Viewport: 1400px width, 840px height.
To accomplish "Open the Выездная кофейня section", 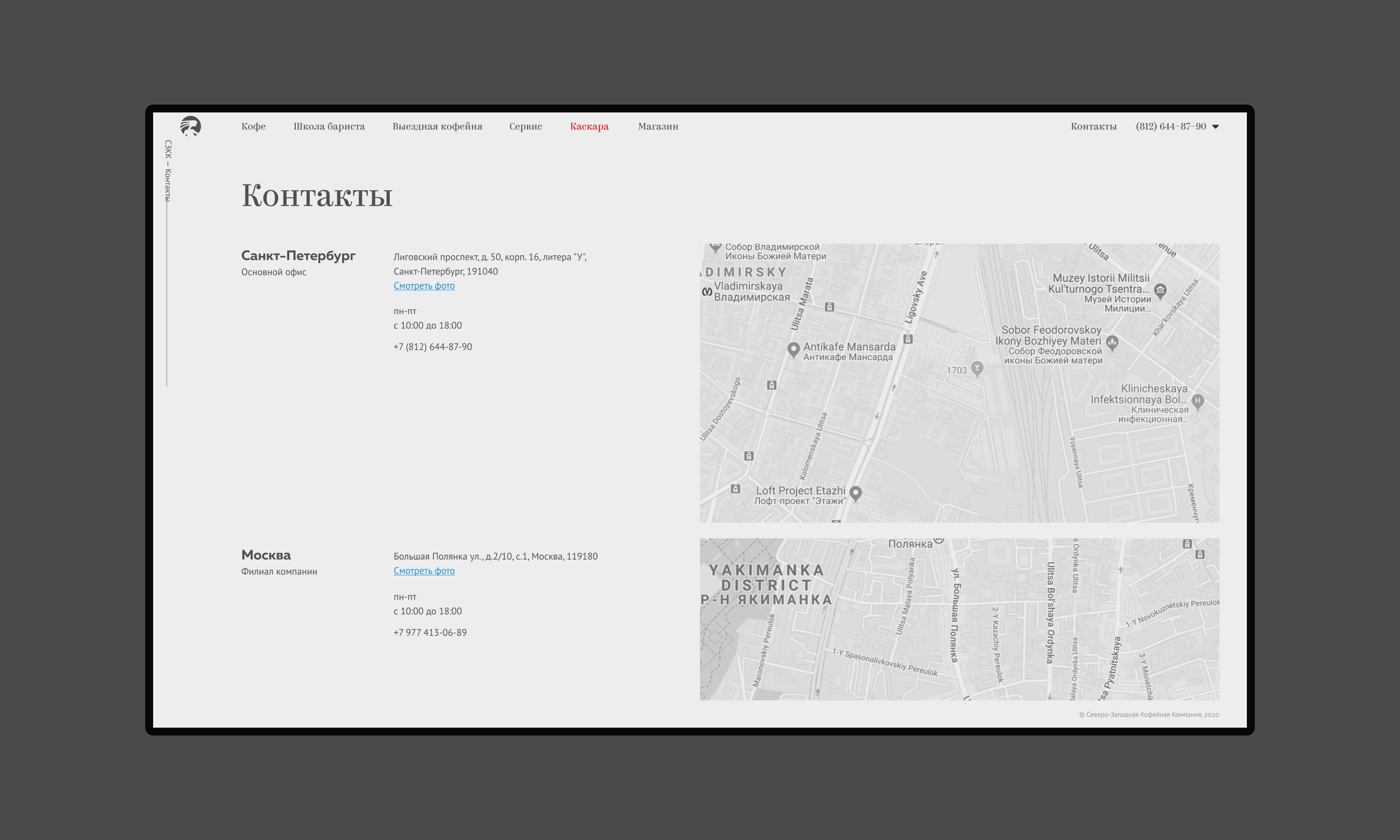I will (x=437, y=126).
